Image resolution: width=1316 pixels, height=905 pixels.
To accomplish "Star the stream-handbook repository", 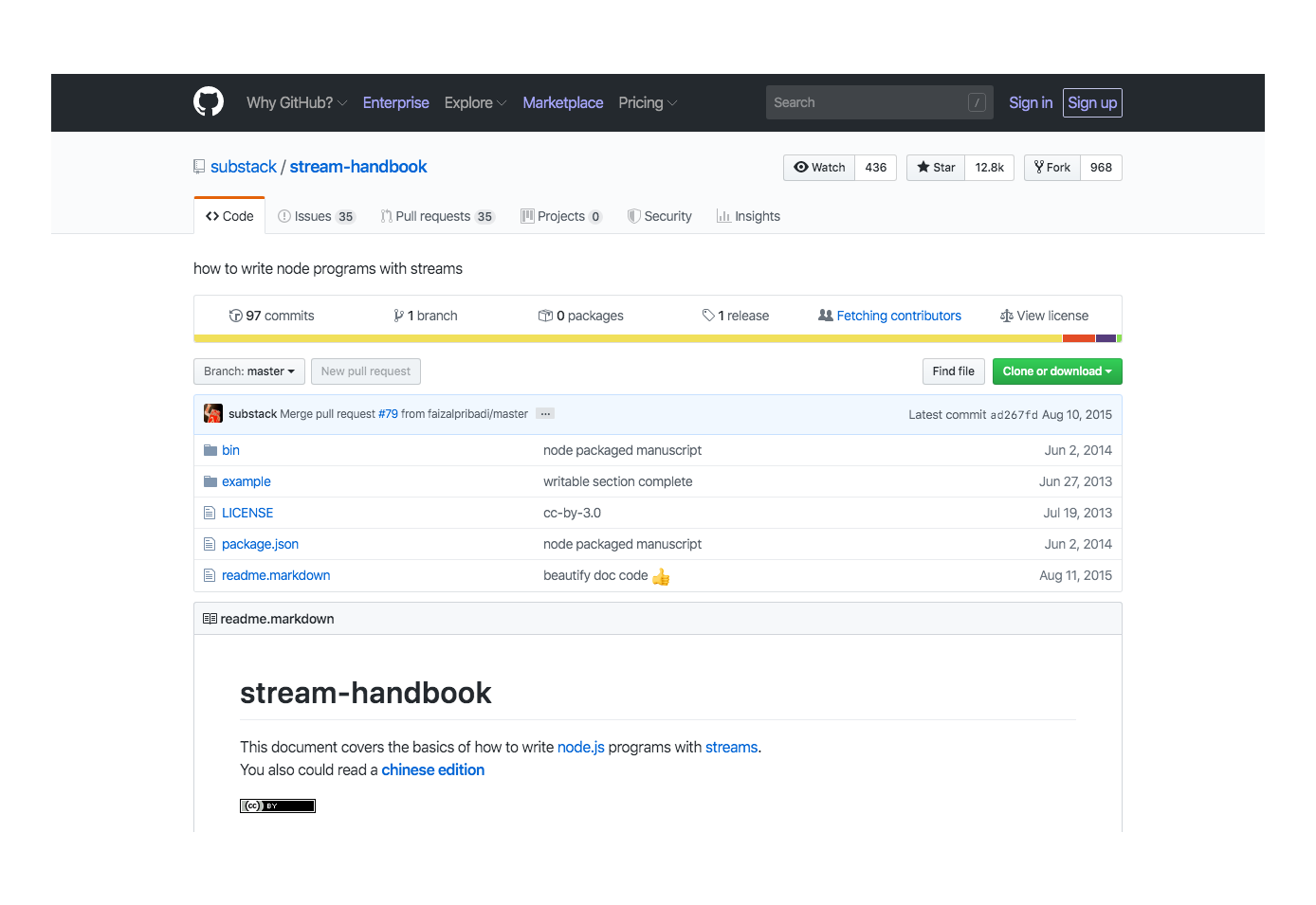I will point(936,168).
